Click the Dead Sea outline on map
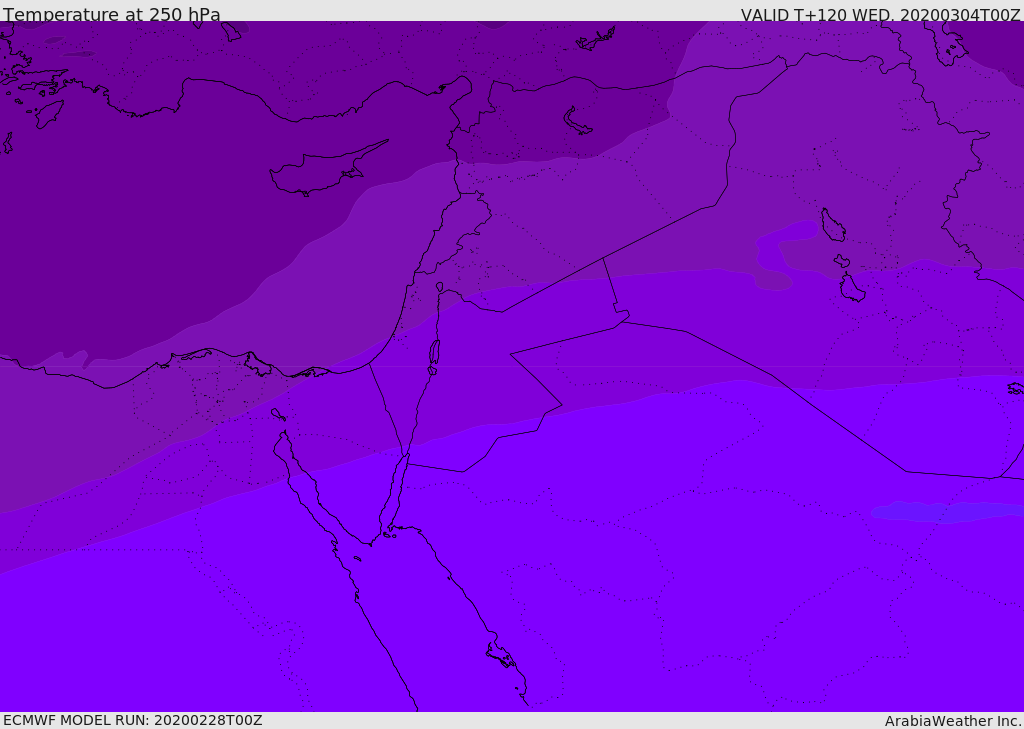Viewport: 1024px width, 729px height. click(434, 357)
